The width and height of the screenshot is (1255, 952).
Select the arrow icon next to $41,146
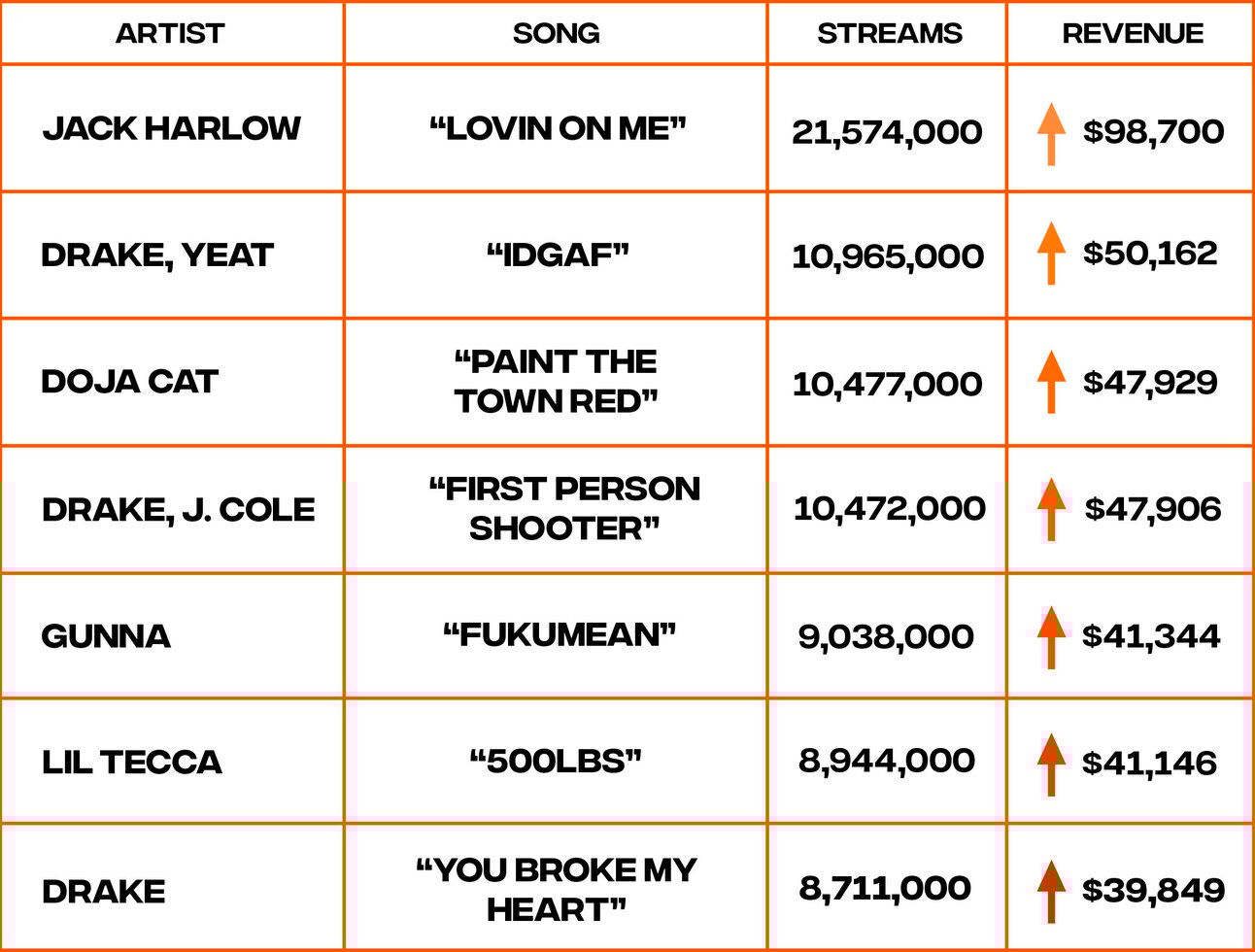coord(1051,764)
